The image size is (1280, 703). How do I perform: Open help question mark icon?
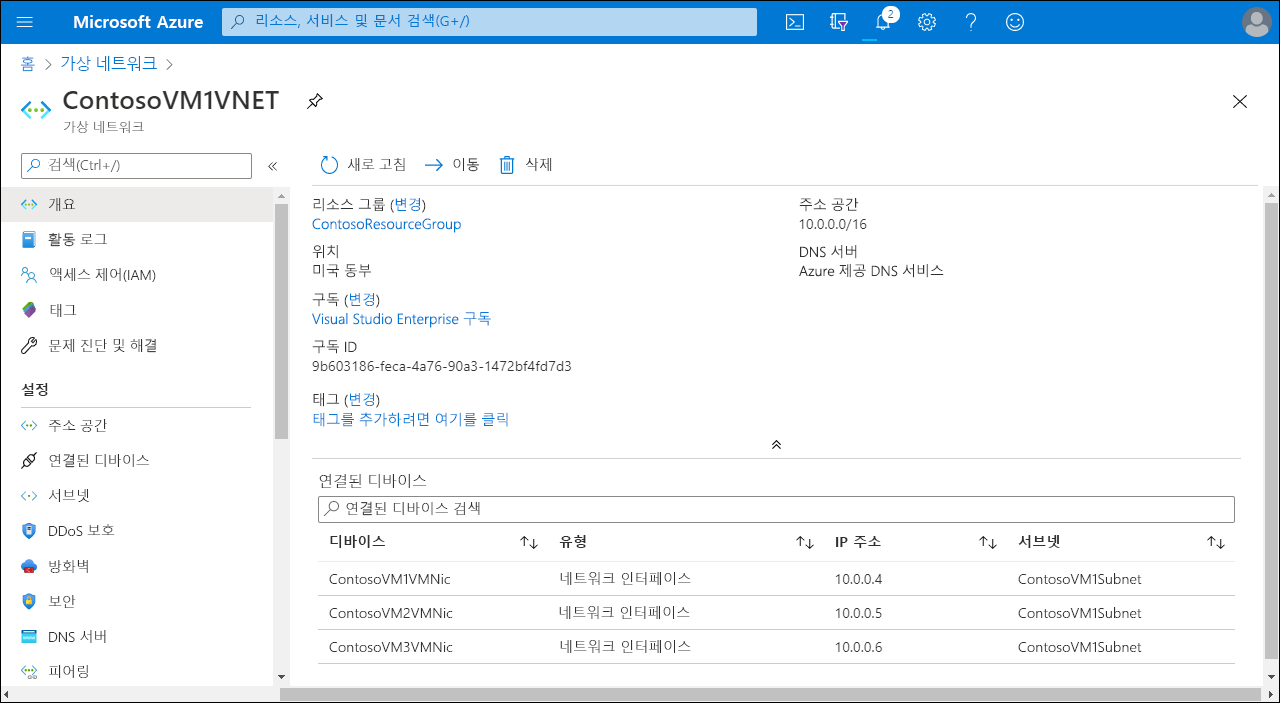click(971, 22)
